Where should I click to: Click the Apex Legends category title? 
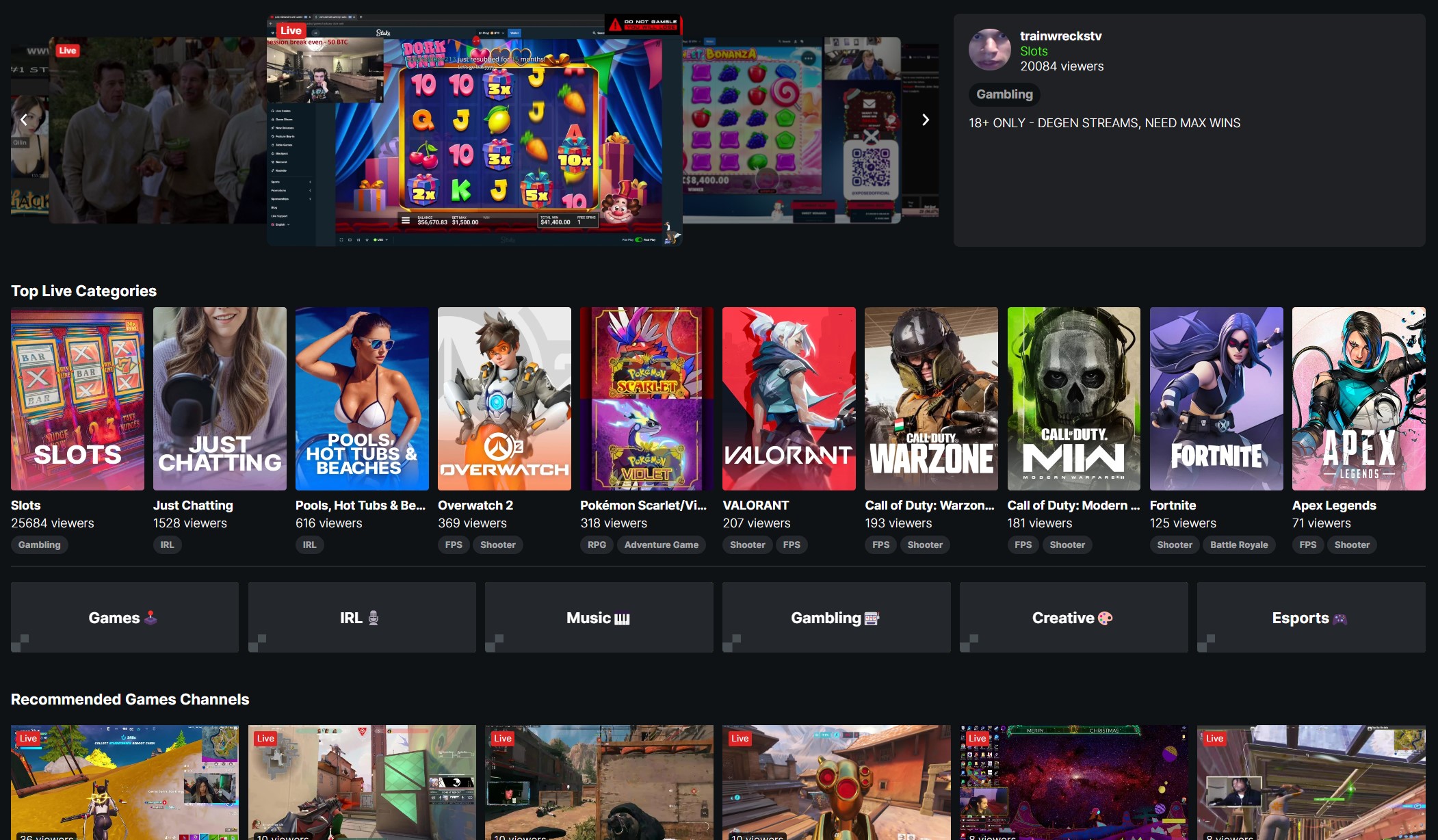coord(1334,506)
